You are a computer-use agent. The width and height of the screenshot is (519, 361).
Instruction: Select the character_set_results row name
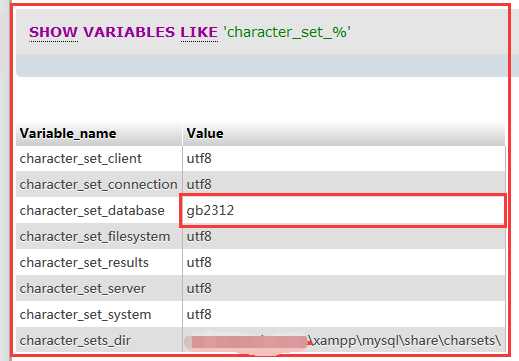[x=84, y=262]
